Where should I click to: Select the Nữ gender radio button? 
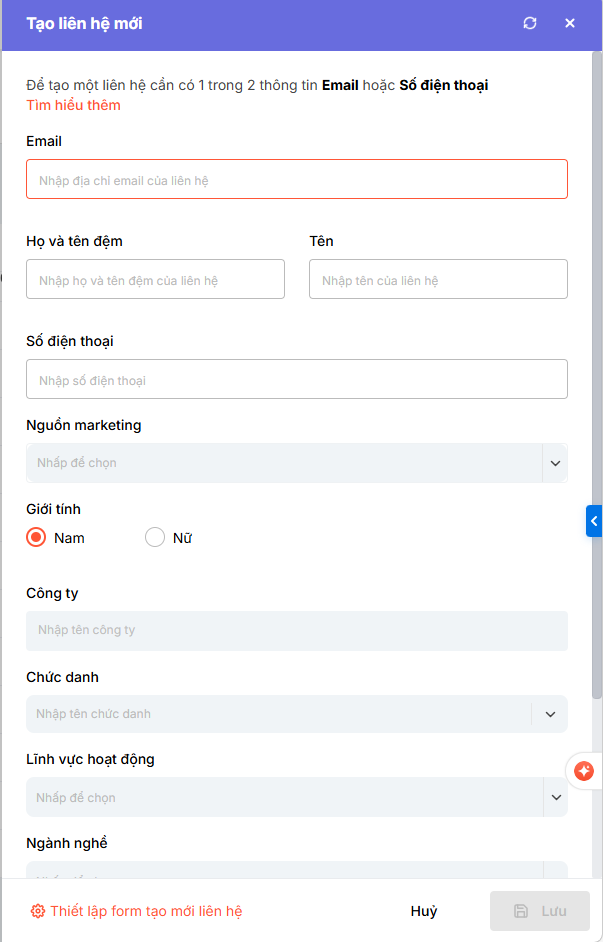tap(155, 538)
